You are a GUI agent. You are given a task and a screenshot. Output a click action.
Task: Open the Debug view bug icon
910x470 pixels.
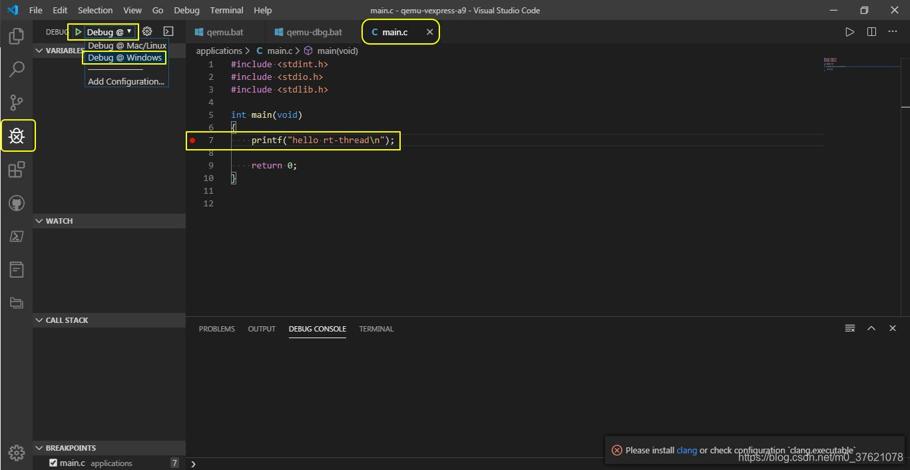tap(17, 136)
